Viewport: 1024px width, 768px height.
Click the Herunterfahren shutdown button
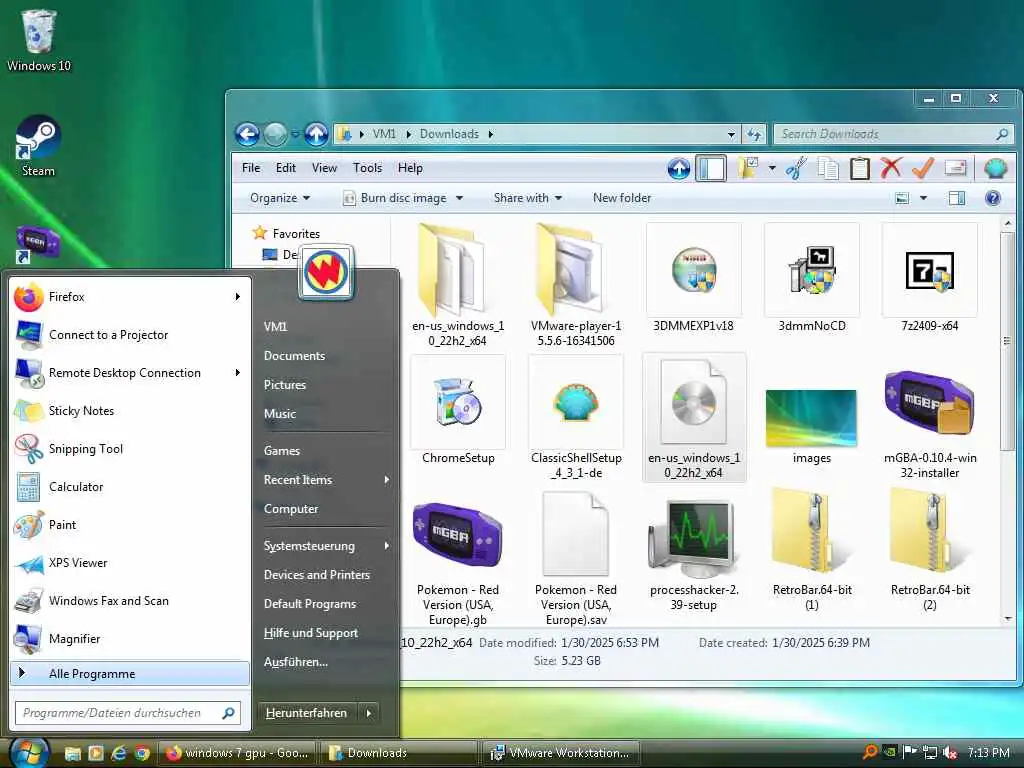coord(307,713)
